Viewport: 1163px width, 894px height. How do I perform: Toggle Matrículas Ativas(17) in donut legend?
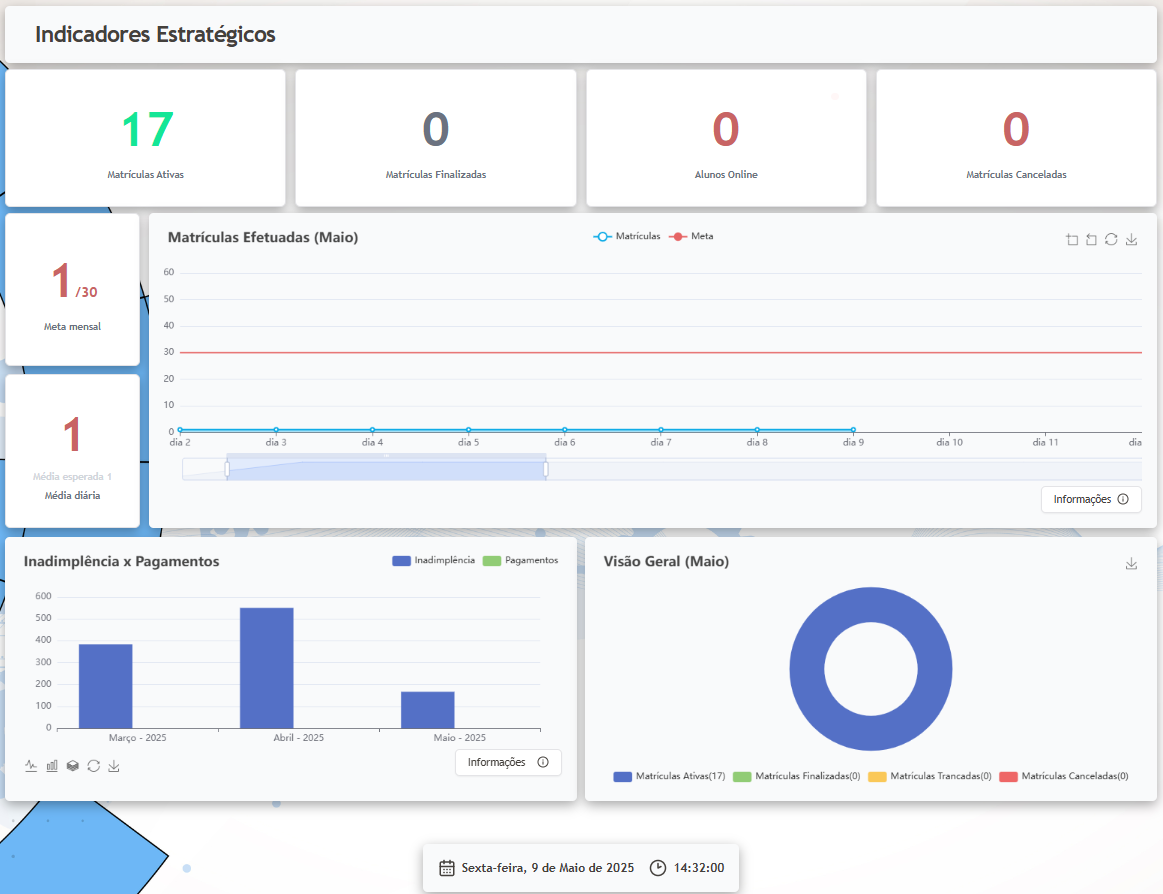(x=669, y=776)
